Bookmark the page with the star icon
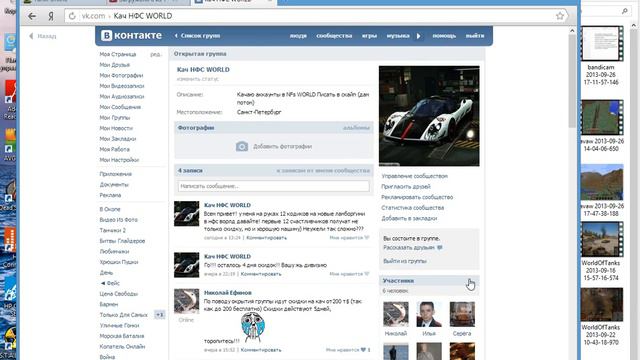Image resolution: width=640 pixels, height=360 pixels. tap(560, 16)
